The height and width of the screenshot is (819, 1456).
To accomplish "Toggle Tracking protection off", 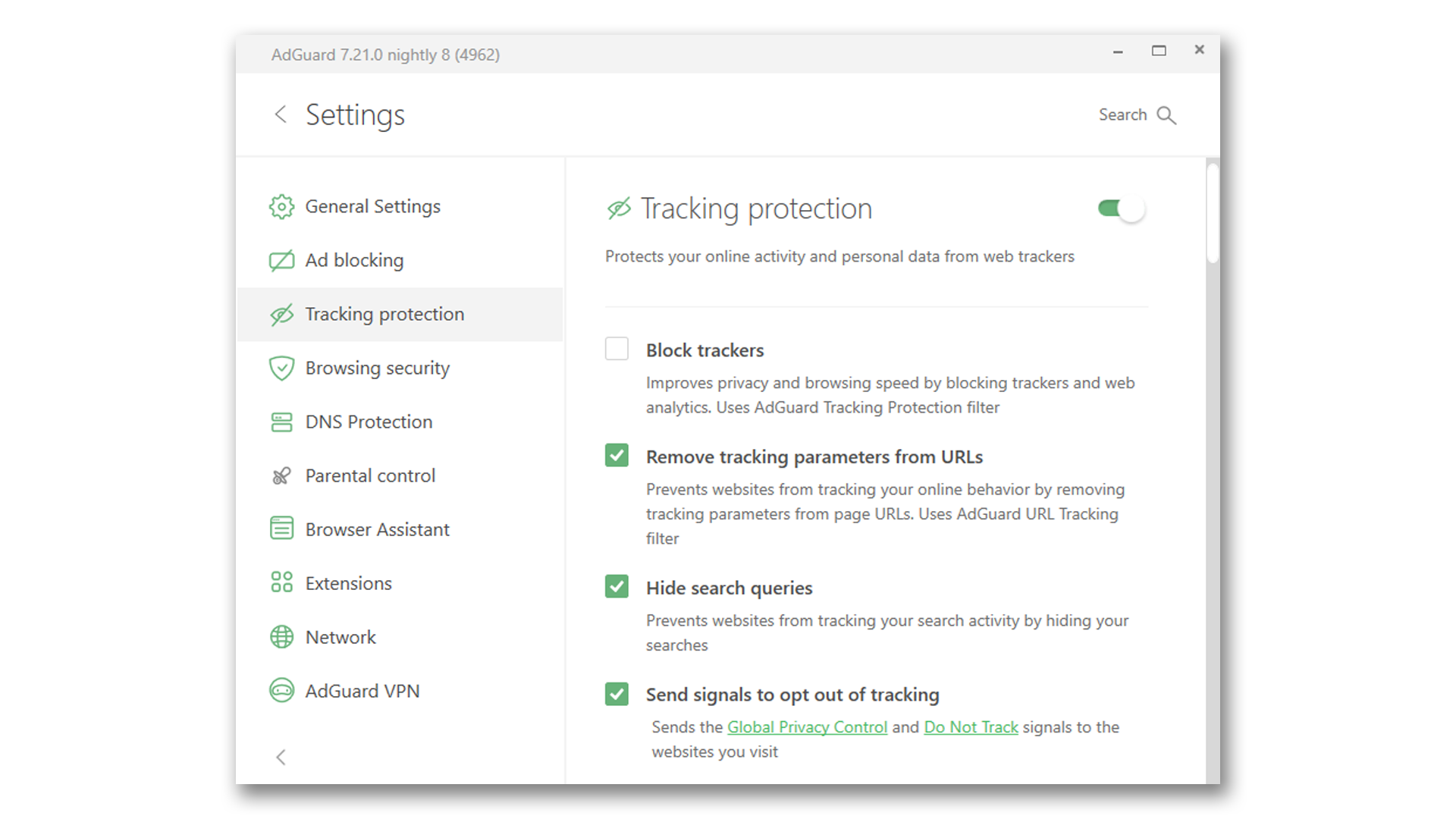I will coord(1120,209).
